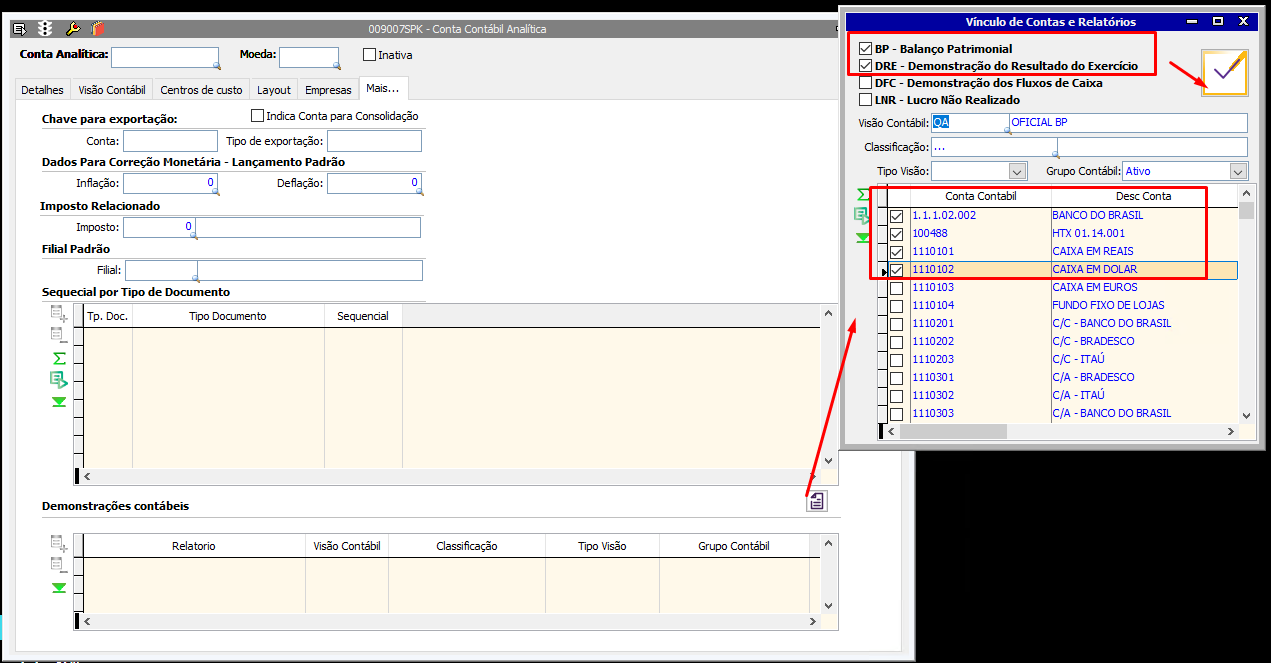Check LNR - Lucro Não Realizado
This screenshot has width=1271, height=663.
(866, 100)
